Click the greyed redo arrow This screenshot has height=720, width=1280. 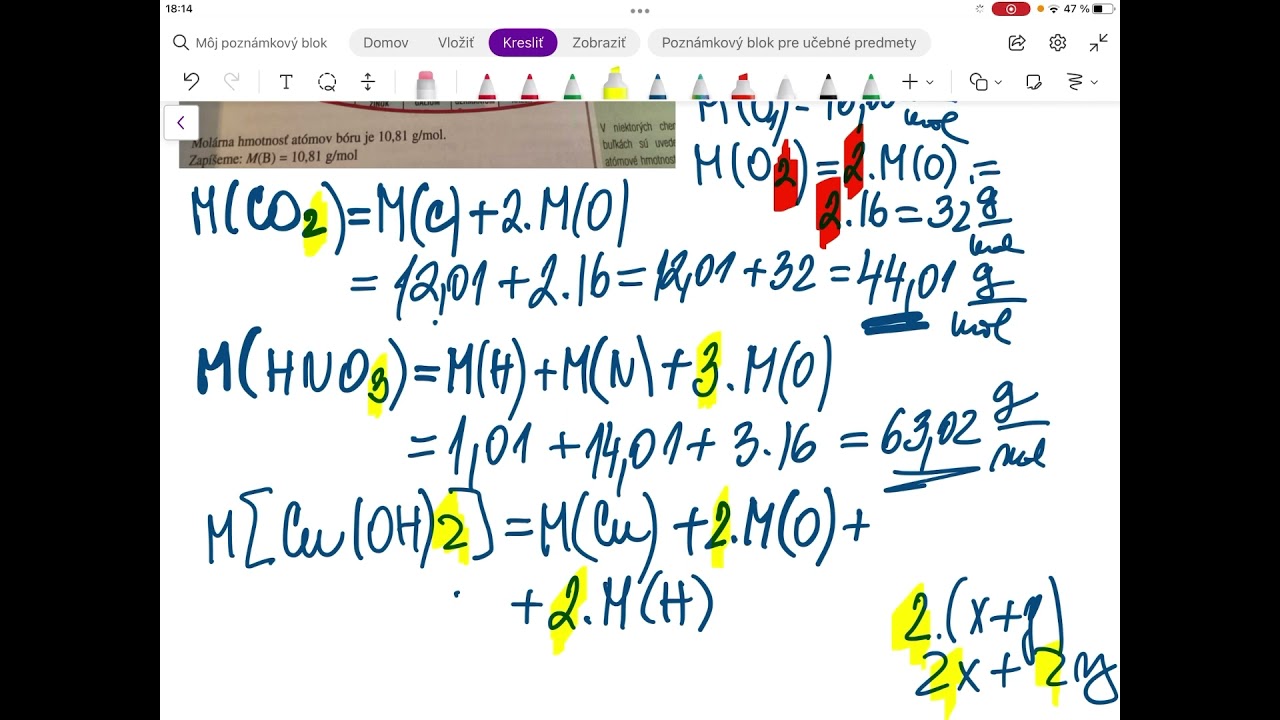click(x=232, y=82)
